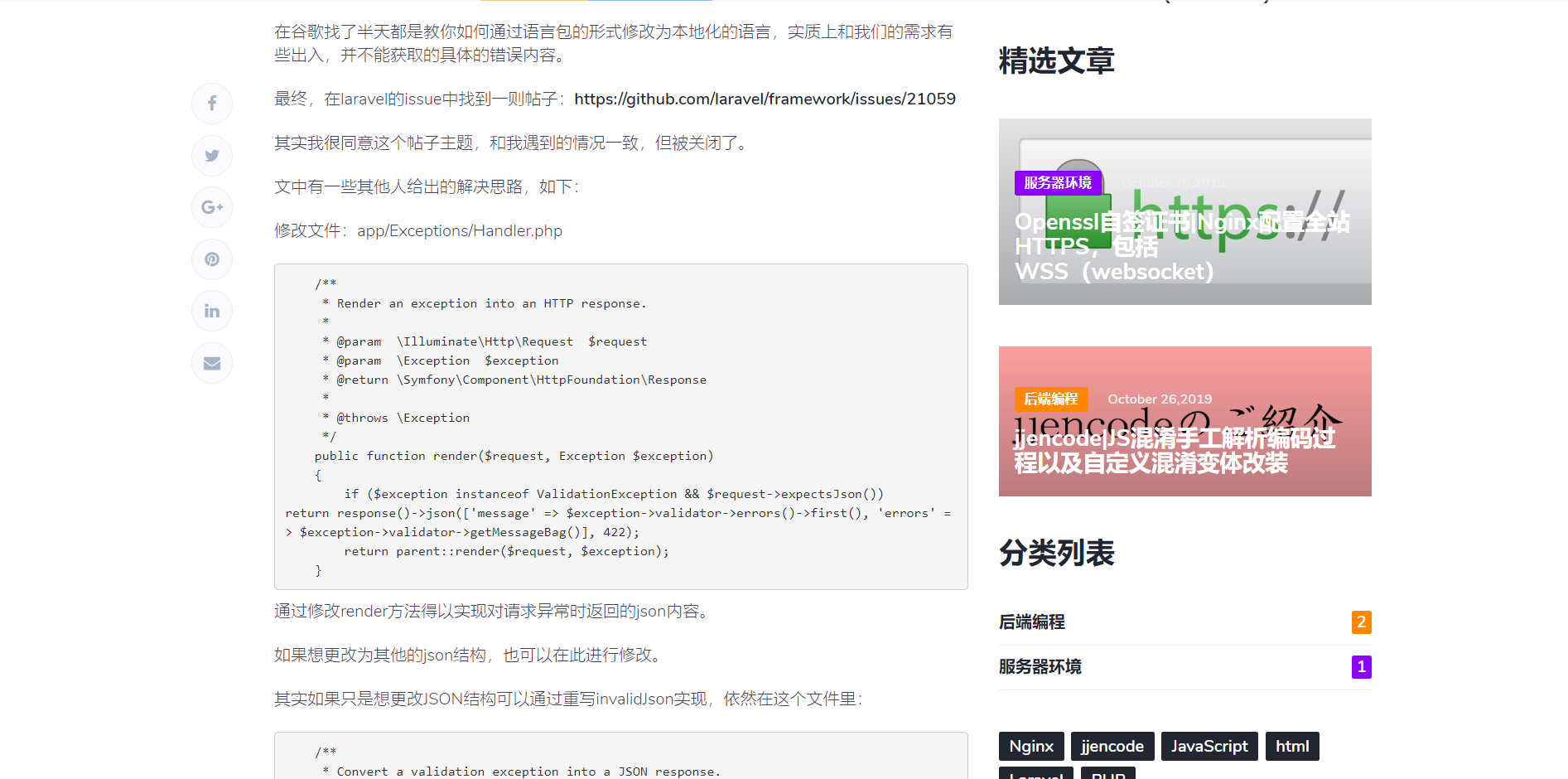Click the purple count badge 1

tap(1361, 666)
